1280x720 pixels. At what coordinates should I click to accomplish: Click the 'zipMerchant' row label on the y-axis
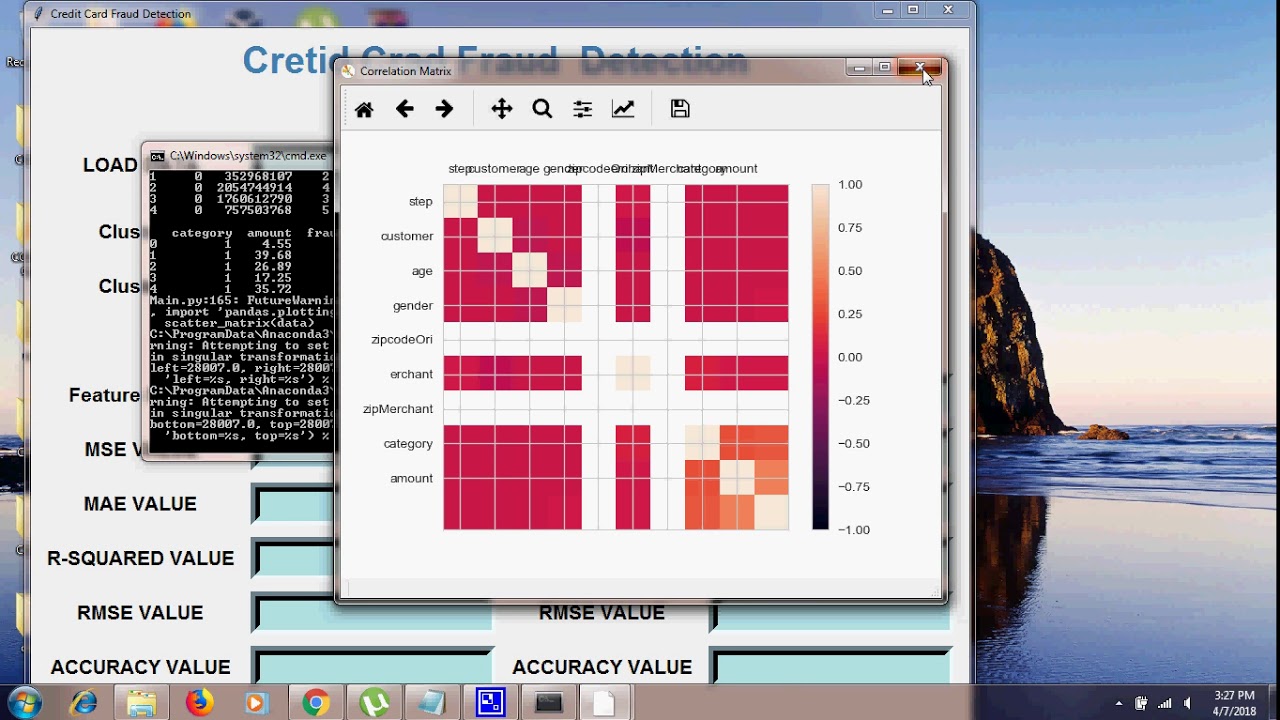coord(398,409)
